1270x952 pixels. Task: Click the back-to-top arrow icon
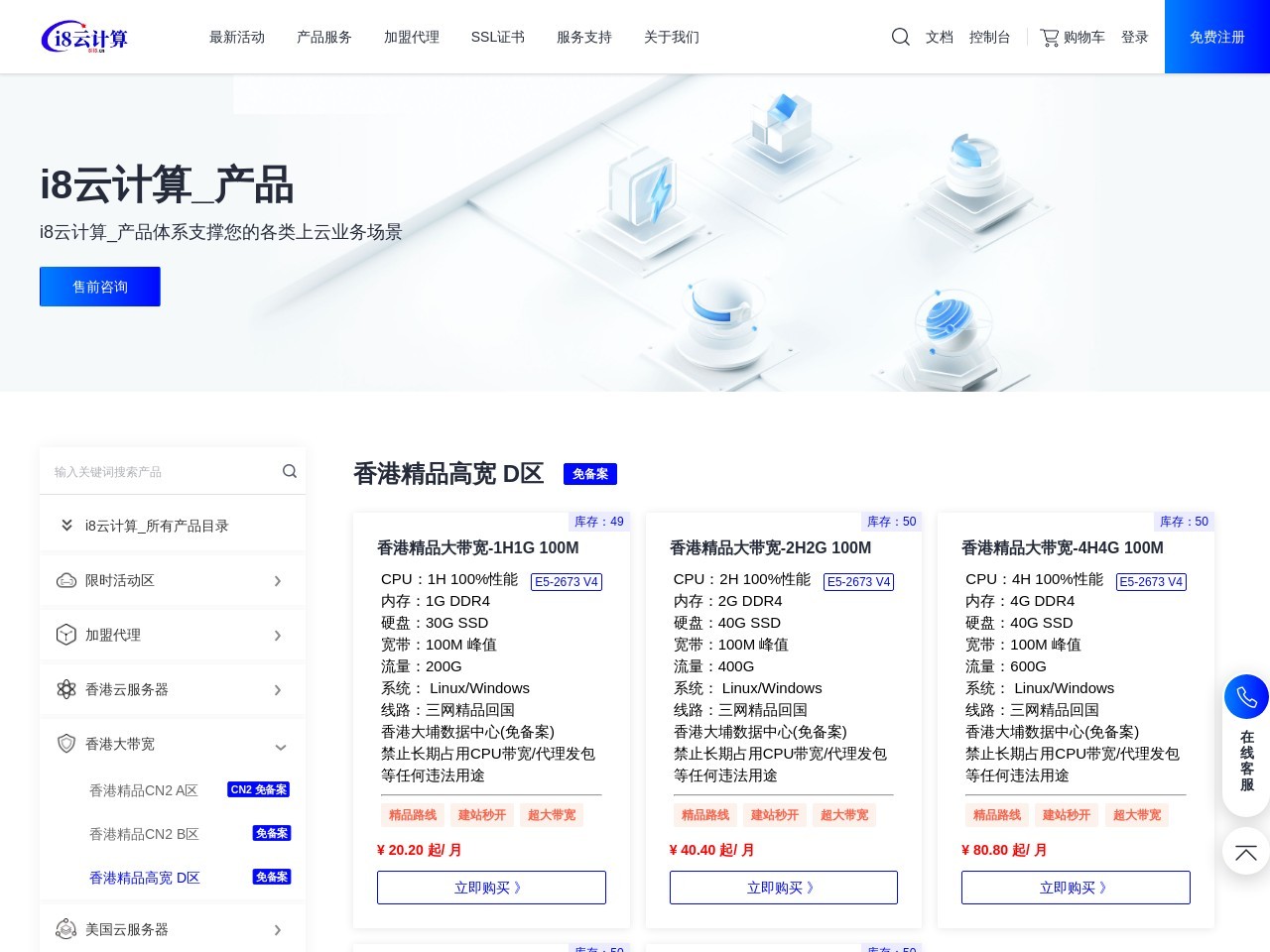click(1246, 852)
